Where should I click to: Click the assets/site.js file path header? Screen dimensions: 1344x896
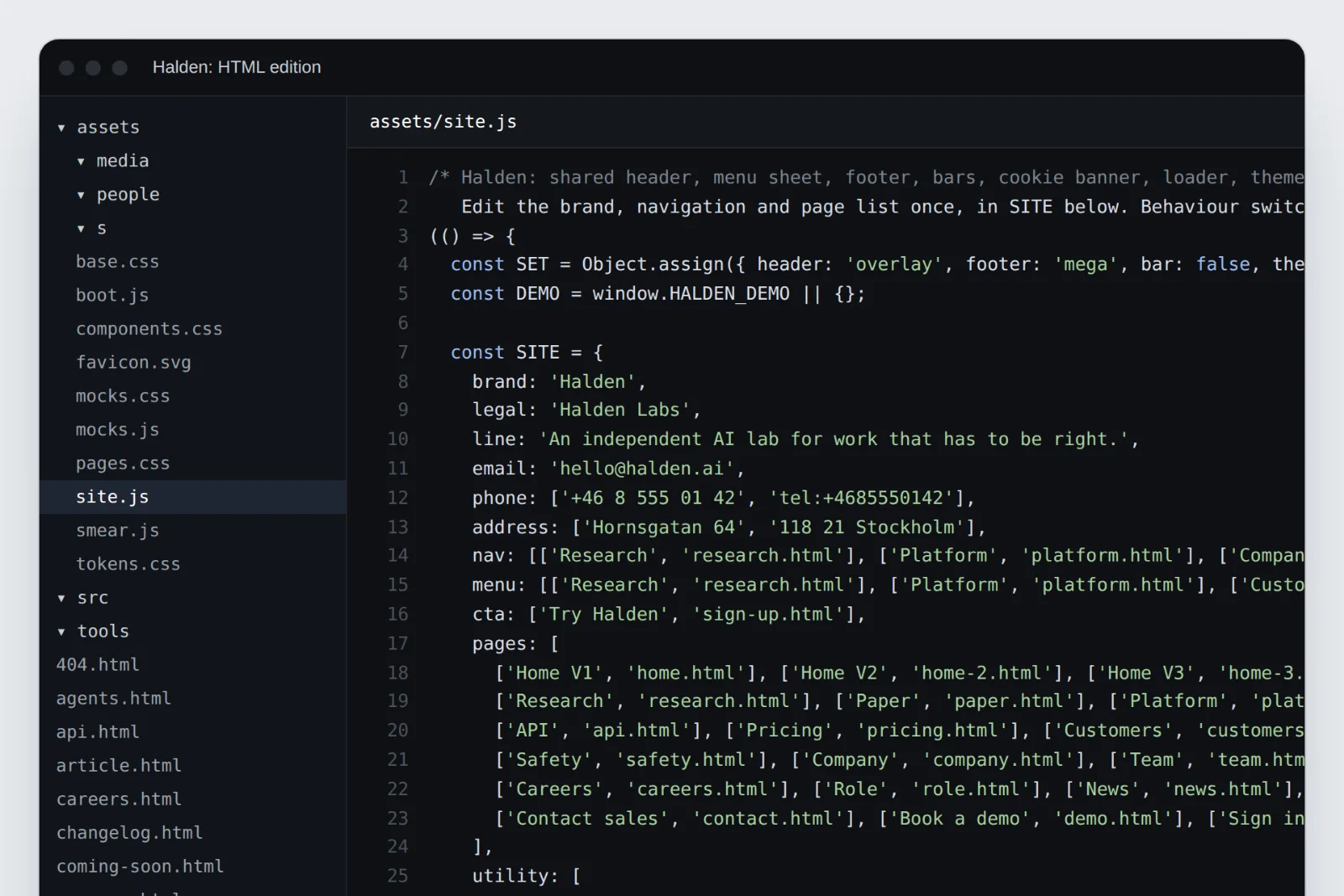coord(443,122)
